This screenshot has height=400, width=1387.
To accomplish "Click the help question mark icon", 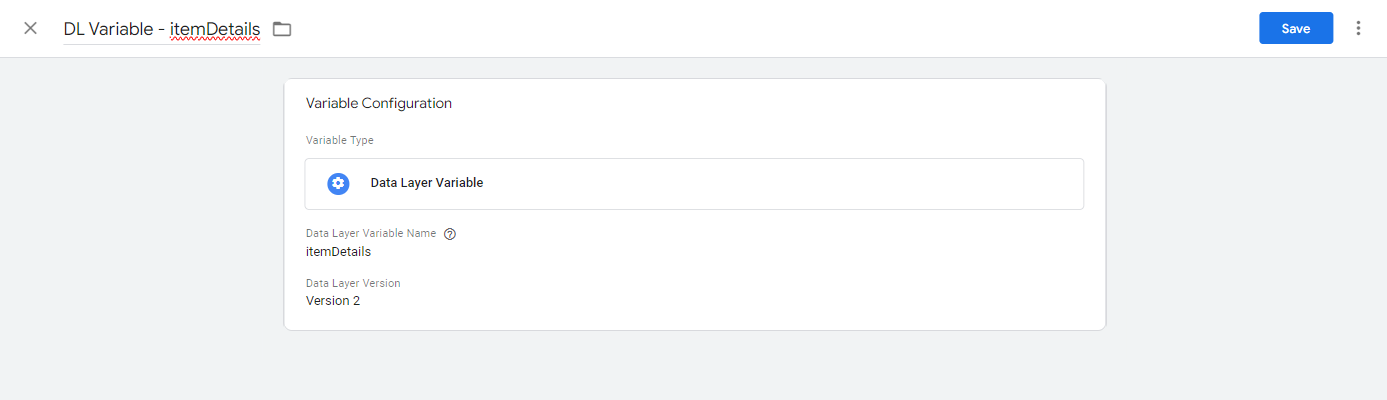I will coord(450,234).
